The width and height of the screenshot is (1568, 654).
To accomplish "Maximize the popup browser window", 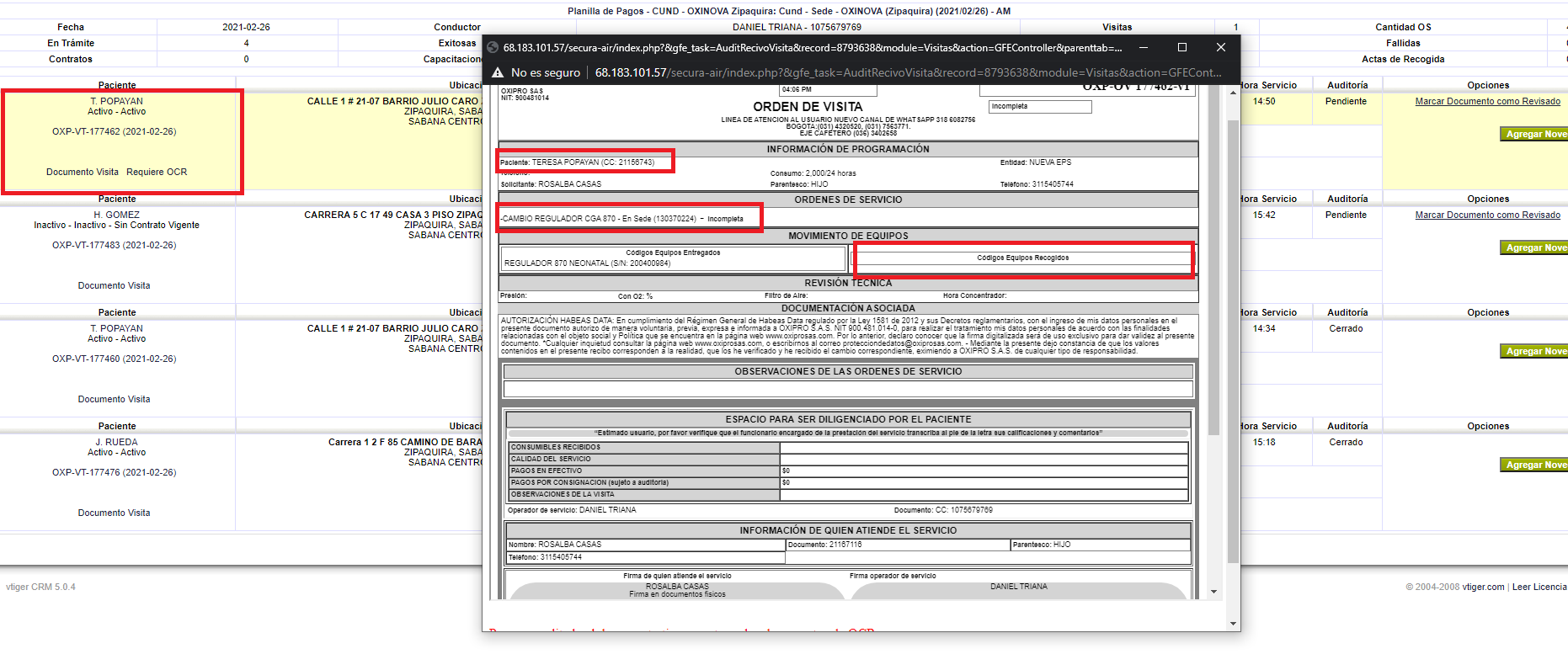I will pos(1181,47).
